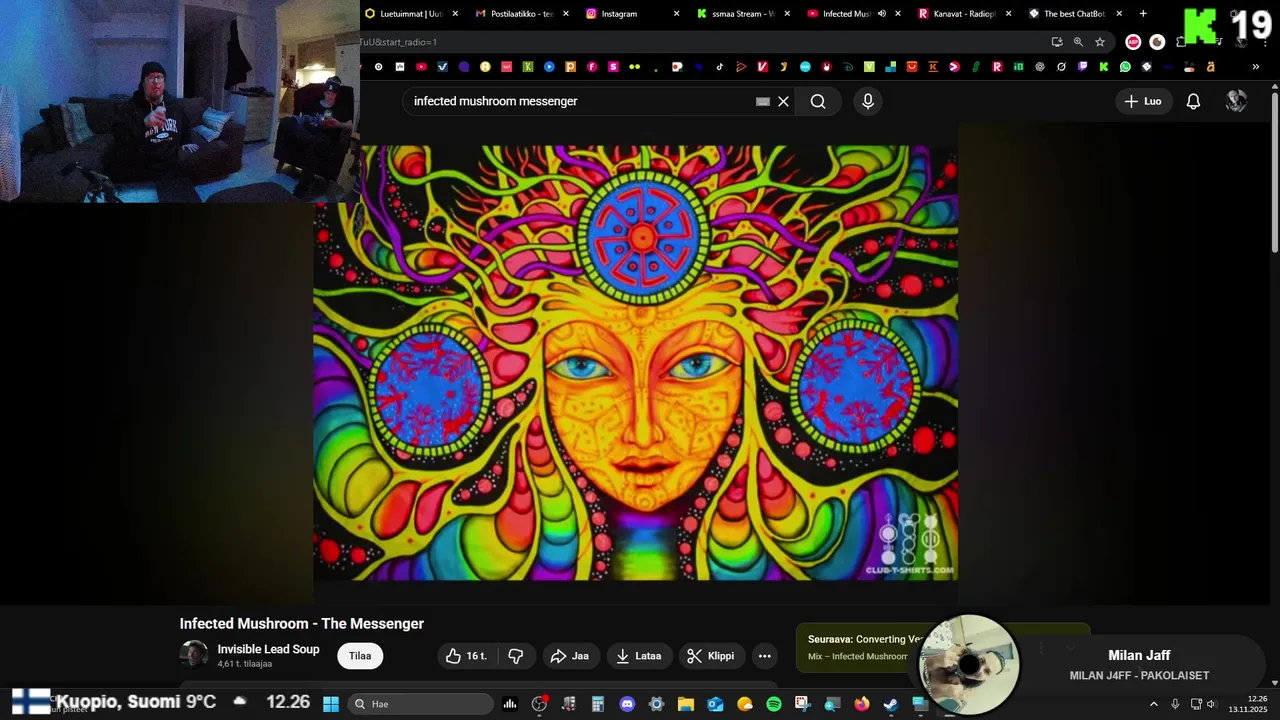This screenshot has height=720, width=1280.
Task: Create a clip with Klippi button
Action: click(711, 656)
